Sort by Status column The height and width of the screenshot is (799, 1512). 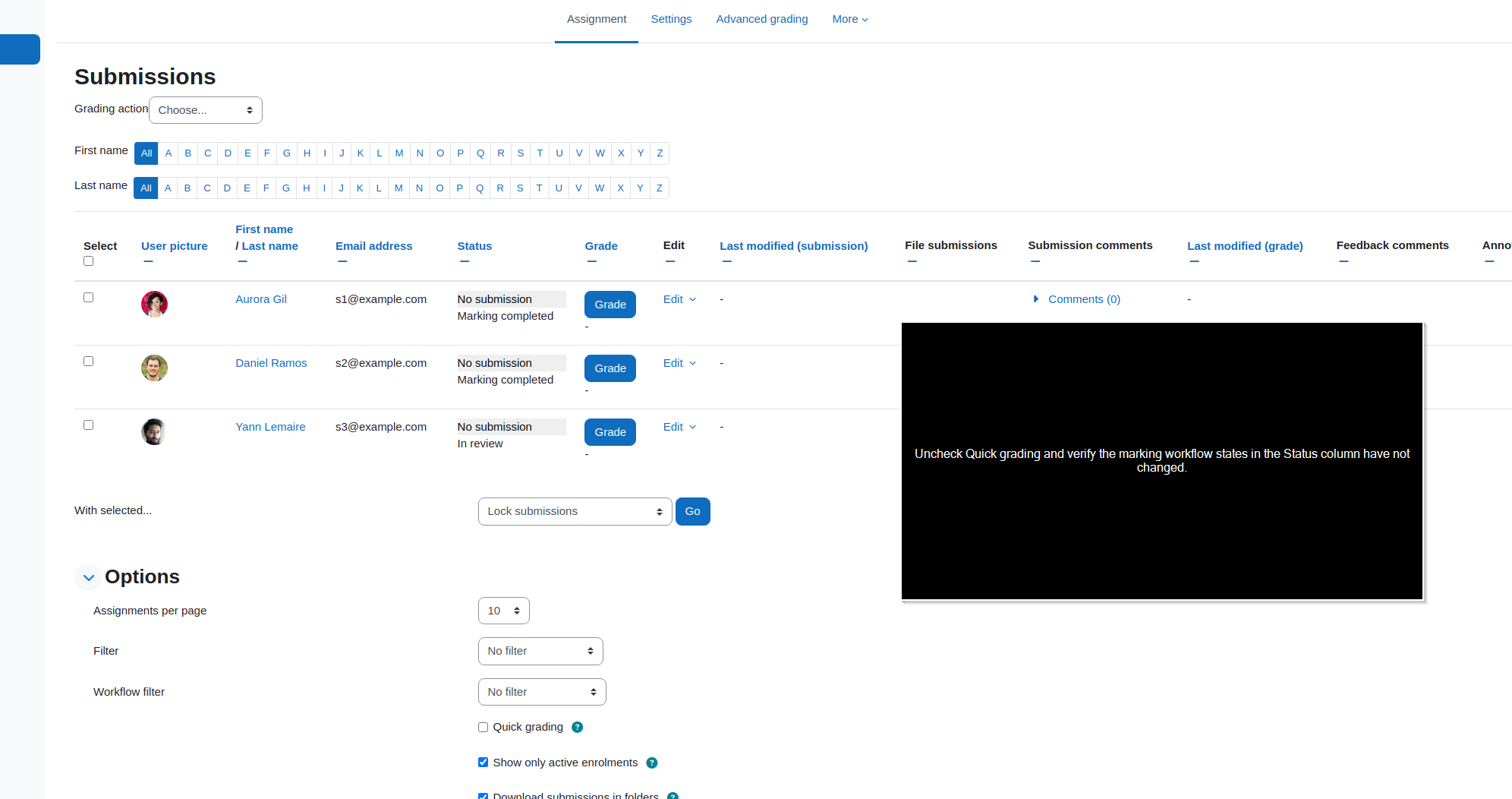click(x=474, y=246)
